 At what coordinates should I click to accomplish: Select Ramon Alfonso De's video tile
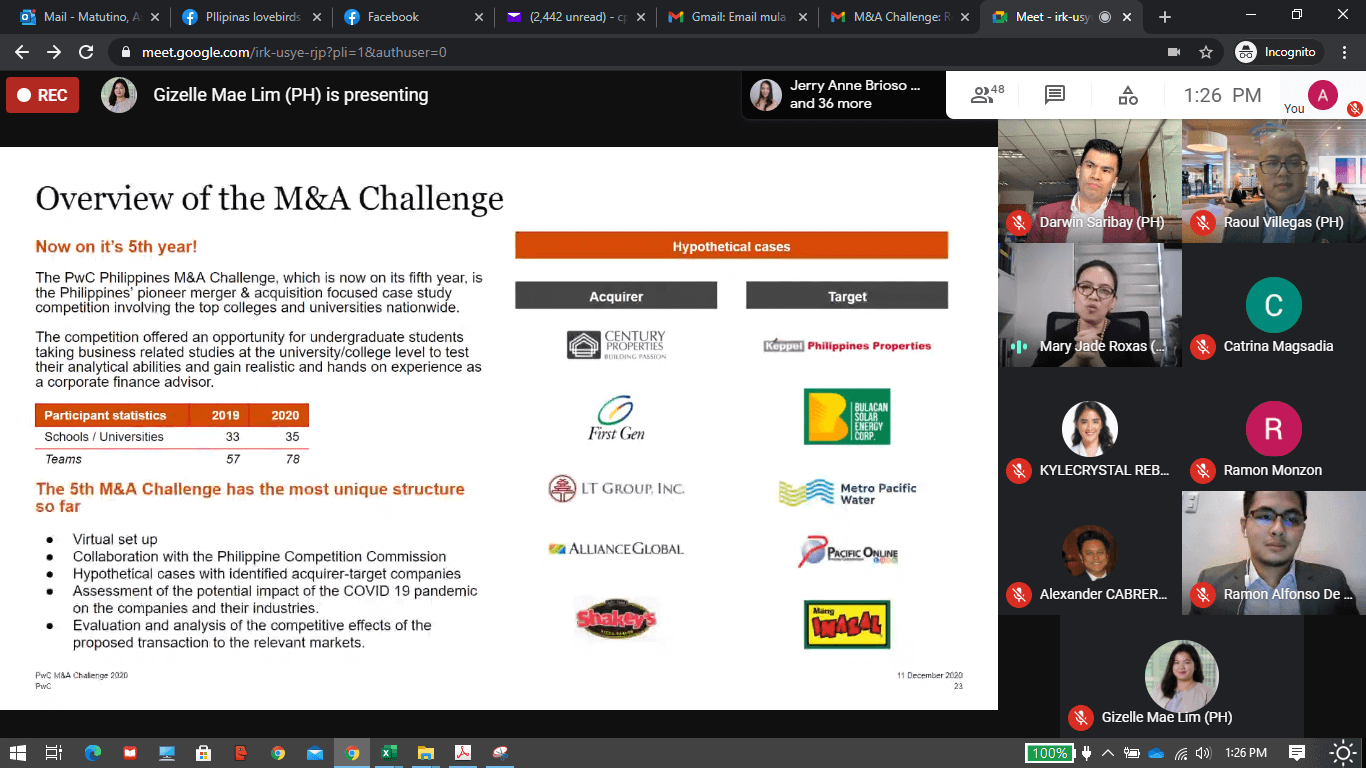pos(1274,553)
